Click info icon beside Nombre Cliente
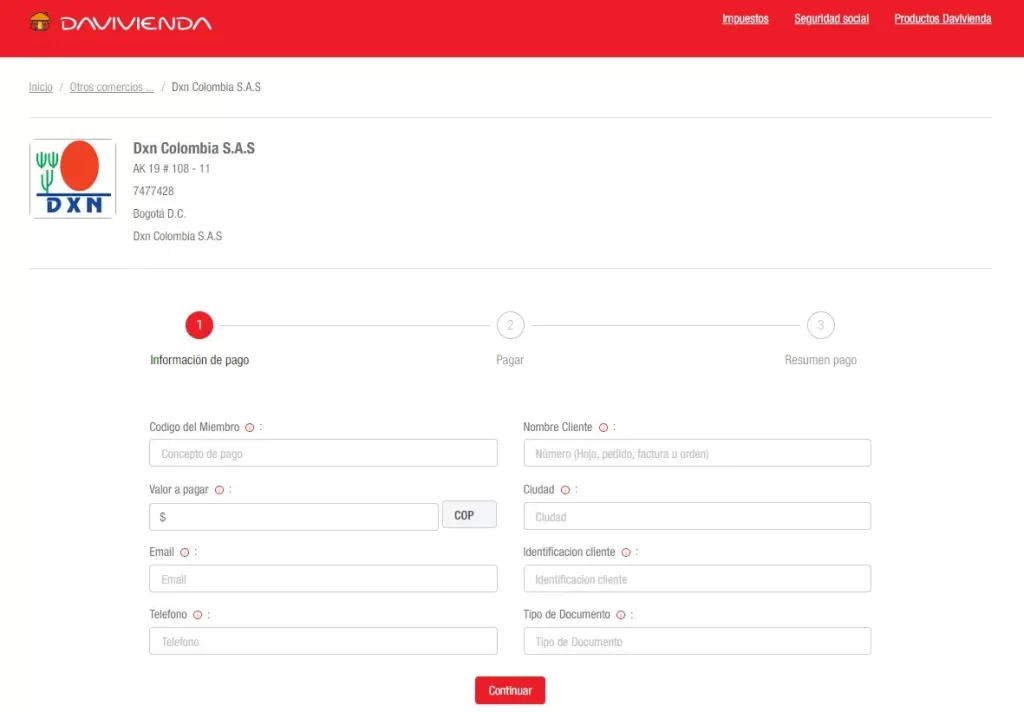1024x712 pixels. (603, 428)
